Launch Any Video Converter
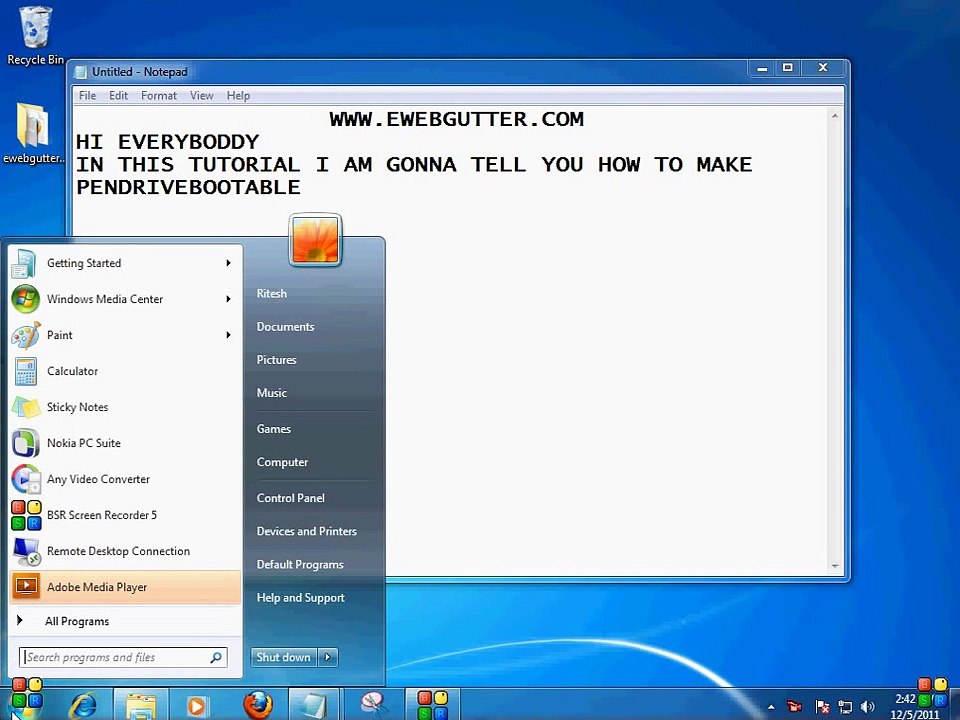The width and height of the screenshot is (960, 720). click(126, 479)
